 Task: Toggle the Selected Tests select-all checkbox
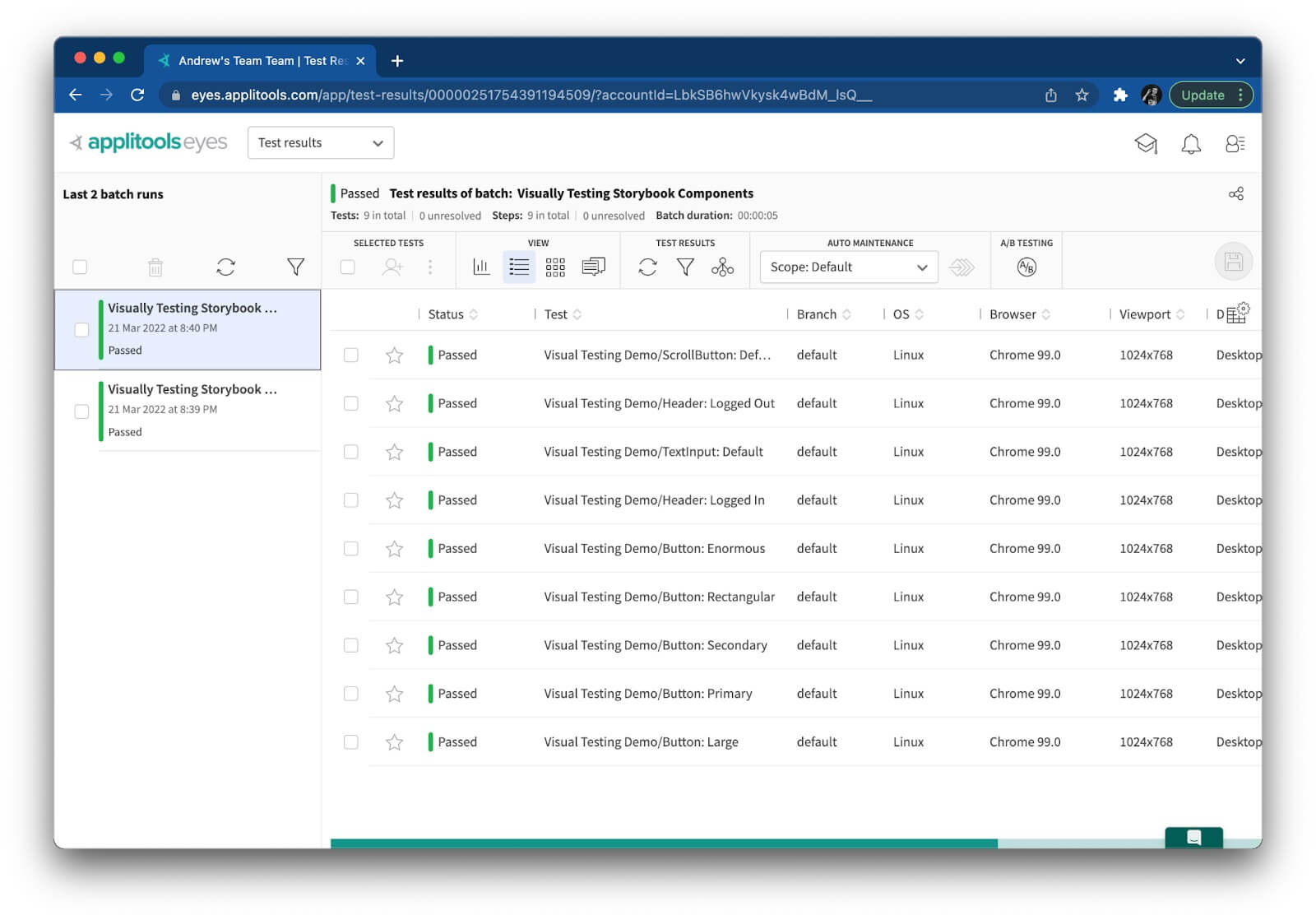tap(348, 267)
